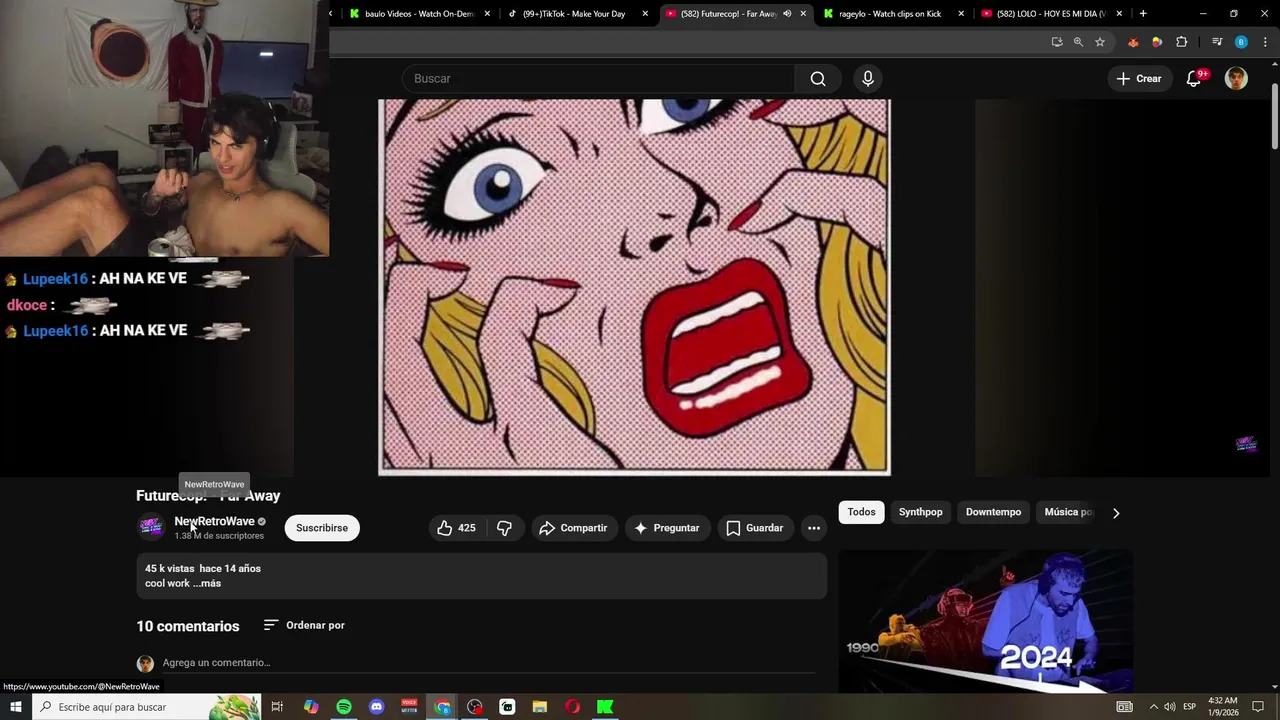Close the rageylo Kick tab
This screenshot has width=1280, height=720.
(x=961, y=14)
